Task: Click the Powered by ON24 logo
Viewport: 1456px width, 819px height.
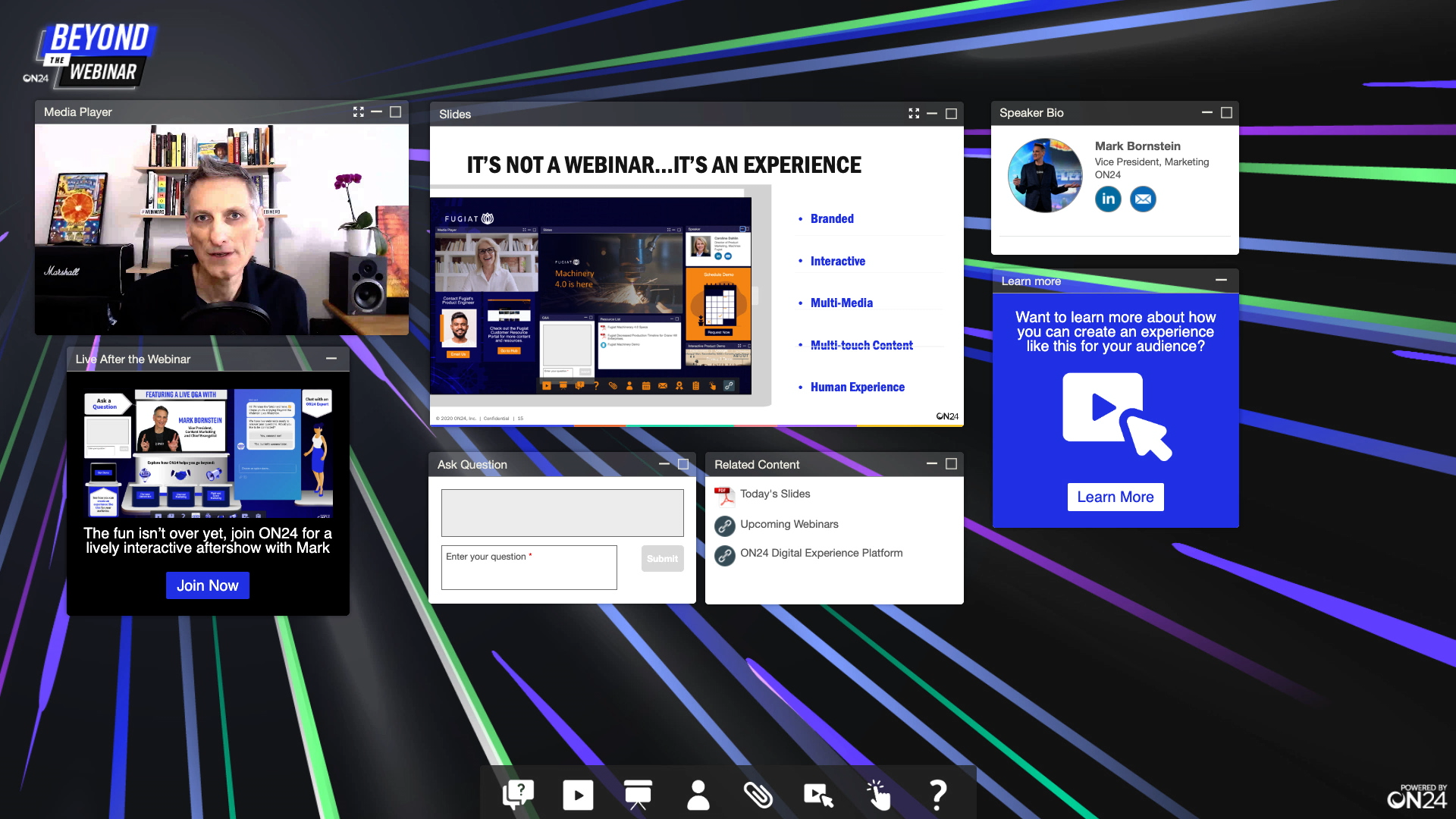Action: pyautogui.click(x=1417, y=796)
